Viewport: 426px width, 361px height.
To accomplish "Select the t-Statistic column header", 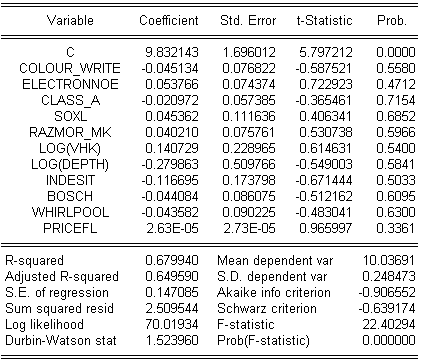I will pyautogui.click(x=324, y=21).
